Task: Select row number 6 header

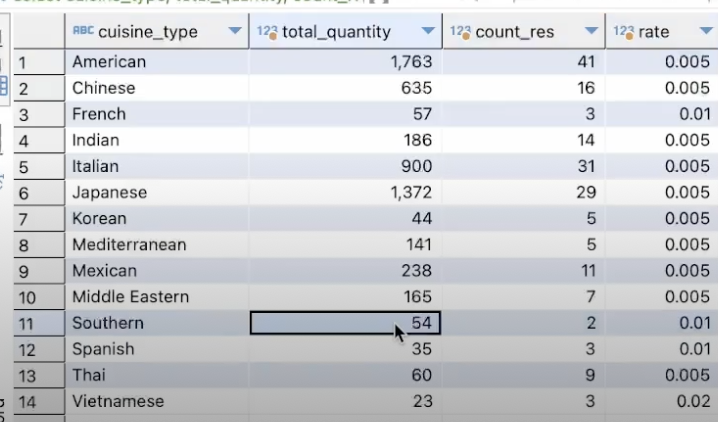Action: point(39,192)
